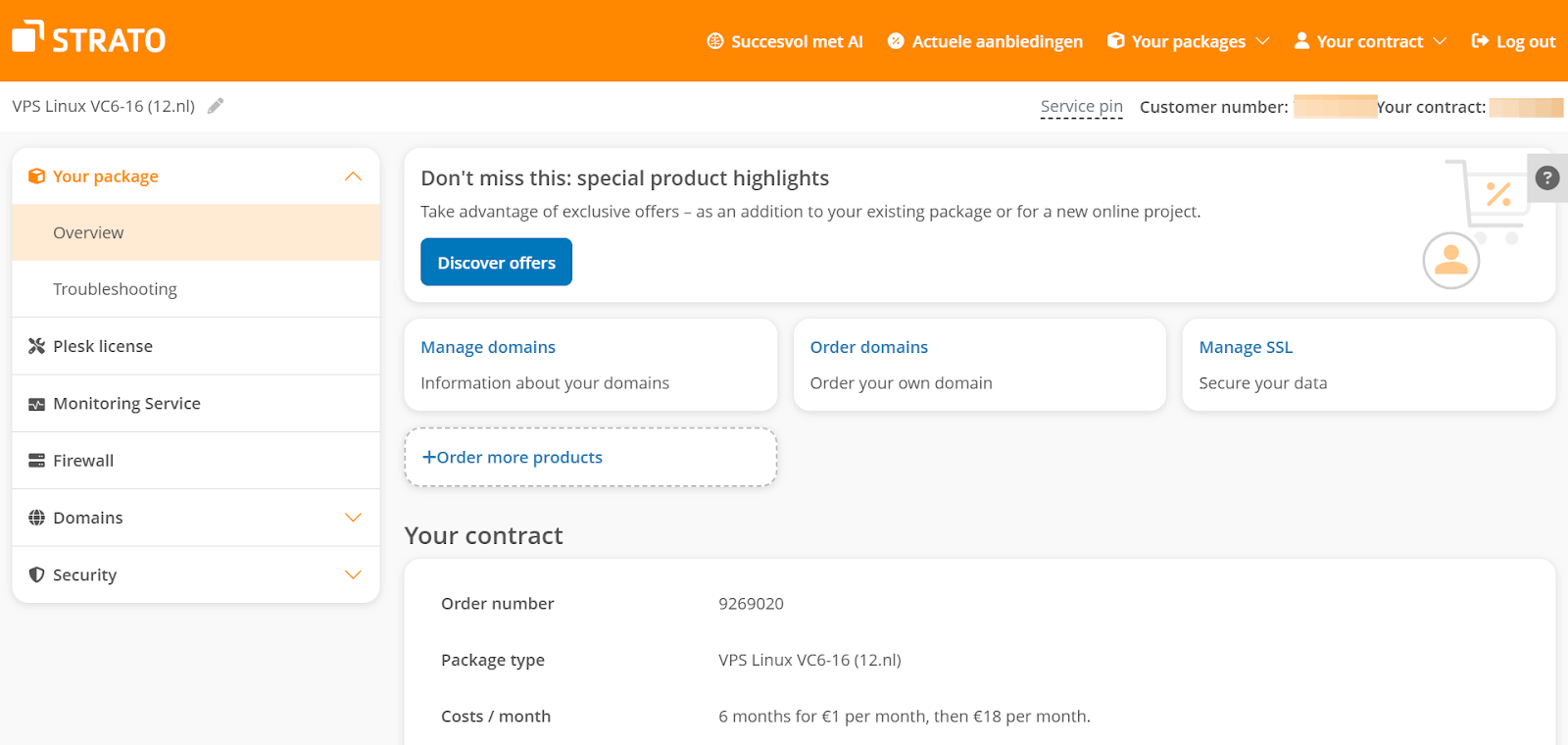Image resolution: width=1568 pixels, height=745 pixels.
Task: Open the help question mark icon
Action: click(x=1546, y=177)
